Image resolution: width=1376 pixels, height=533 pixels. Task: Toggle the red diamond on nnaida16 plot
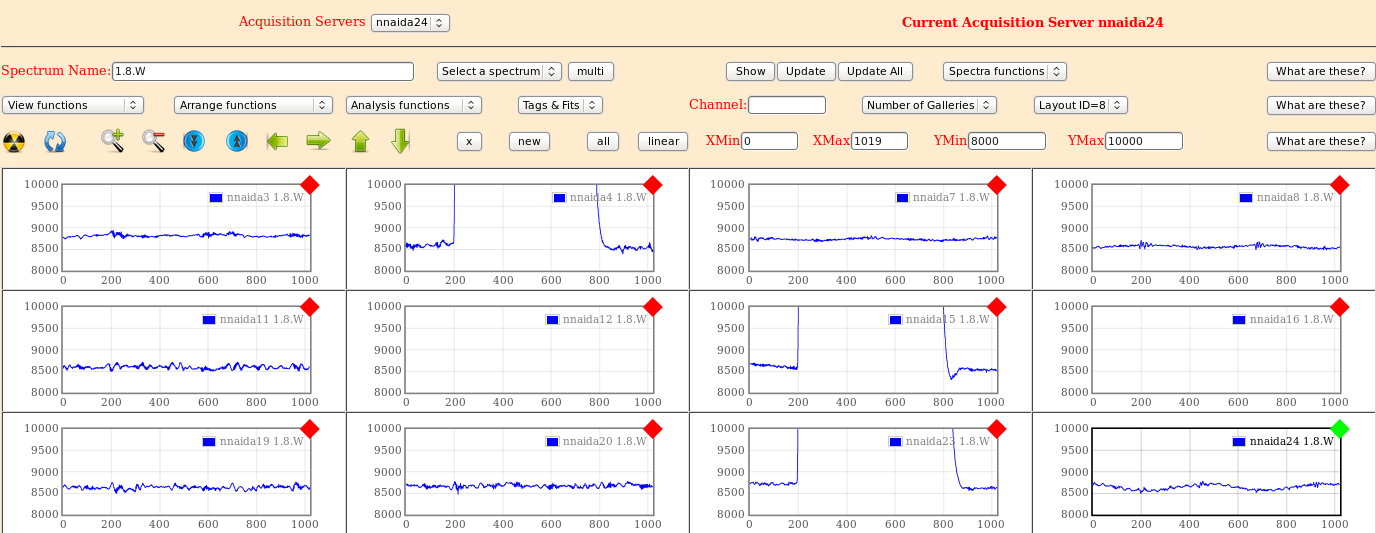pos(1340,307)
